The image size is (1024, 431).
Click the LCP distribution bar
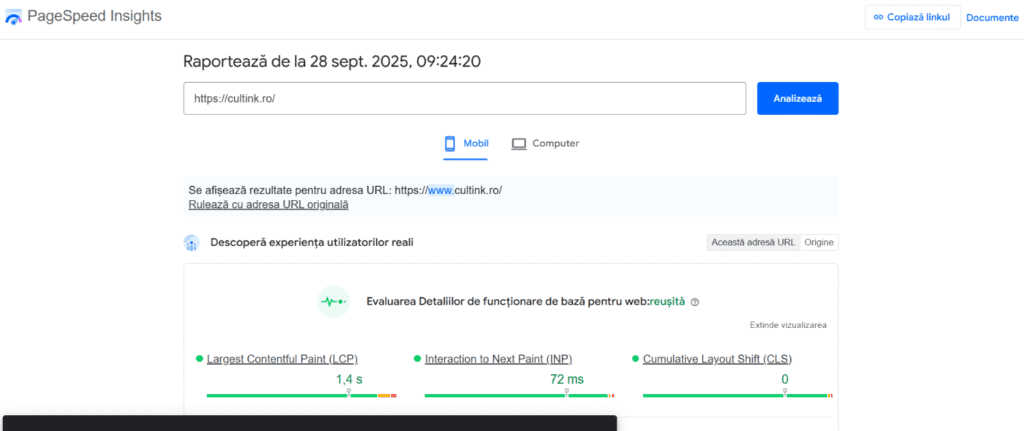click(302, 395)
